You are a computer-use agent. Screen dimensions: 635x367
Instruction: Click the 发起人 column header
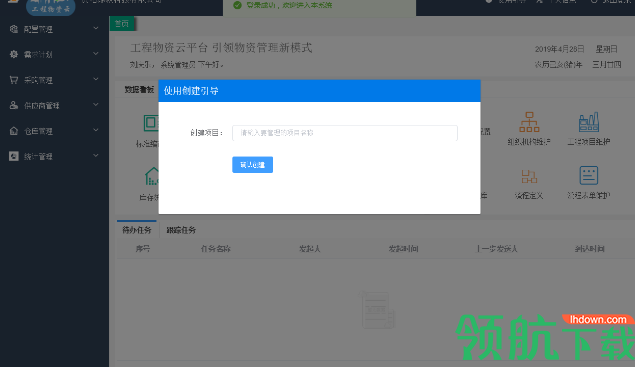pos(309,248)
